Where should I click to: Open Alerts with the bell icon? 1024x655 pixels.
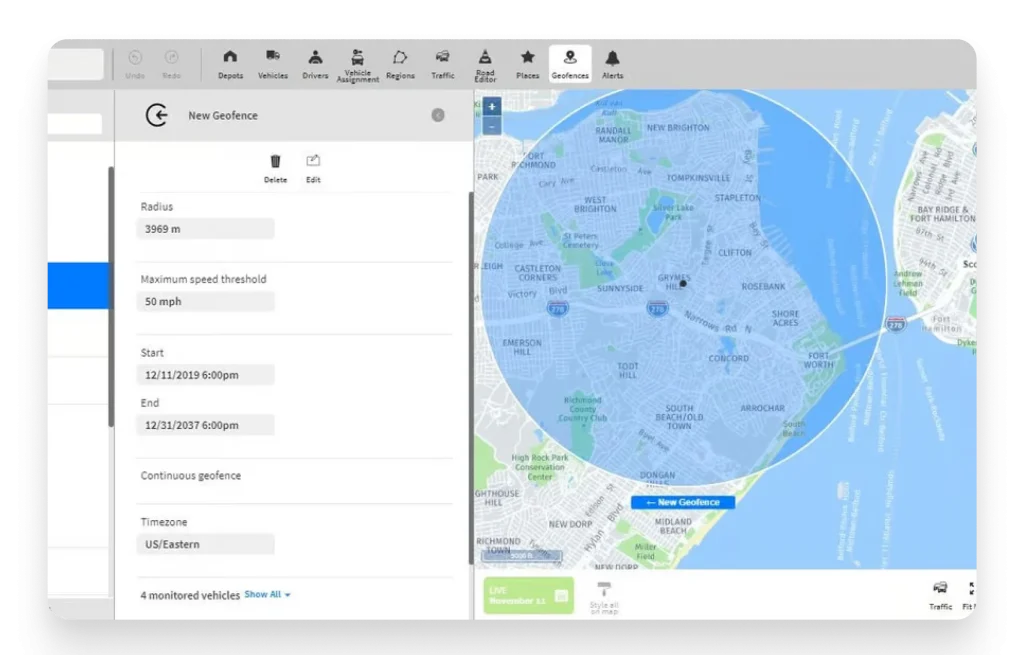612,63
